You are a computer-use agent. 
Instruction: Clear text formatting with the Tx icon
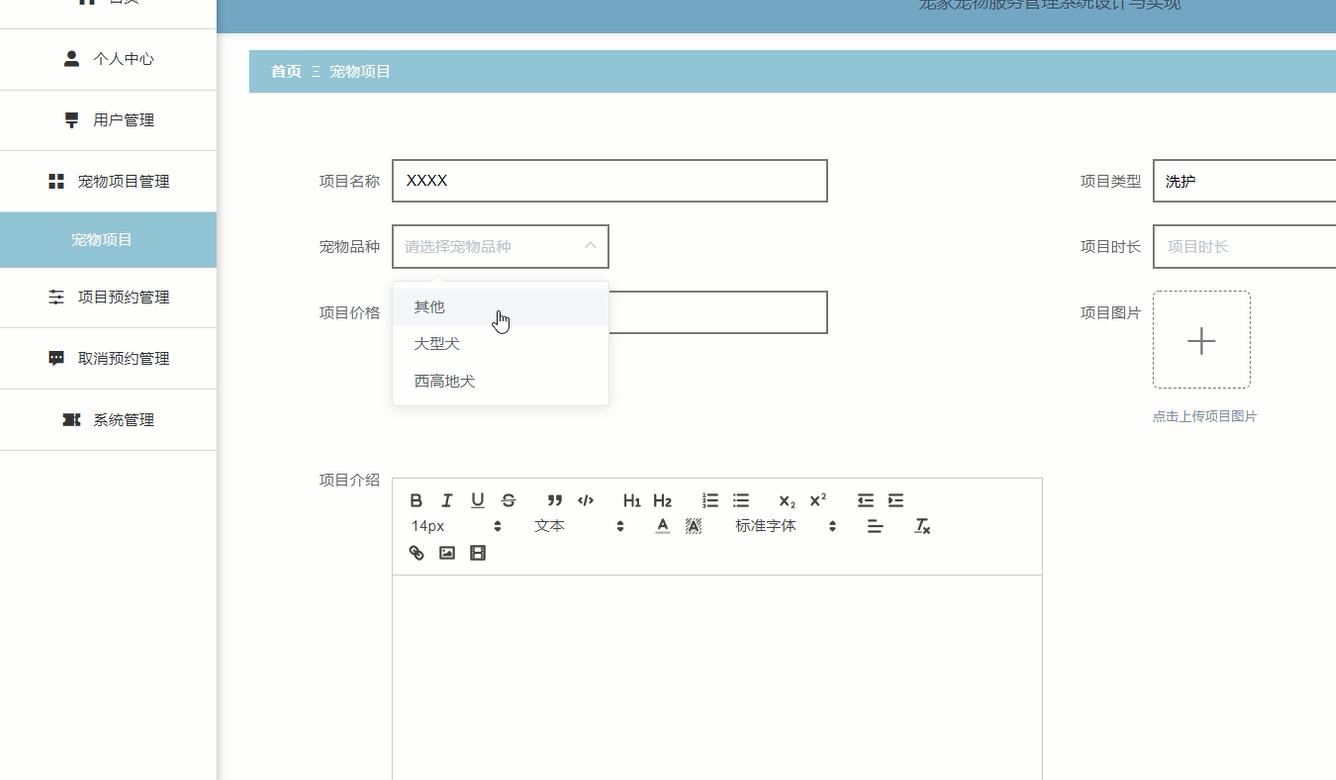(922, 525)
